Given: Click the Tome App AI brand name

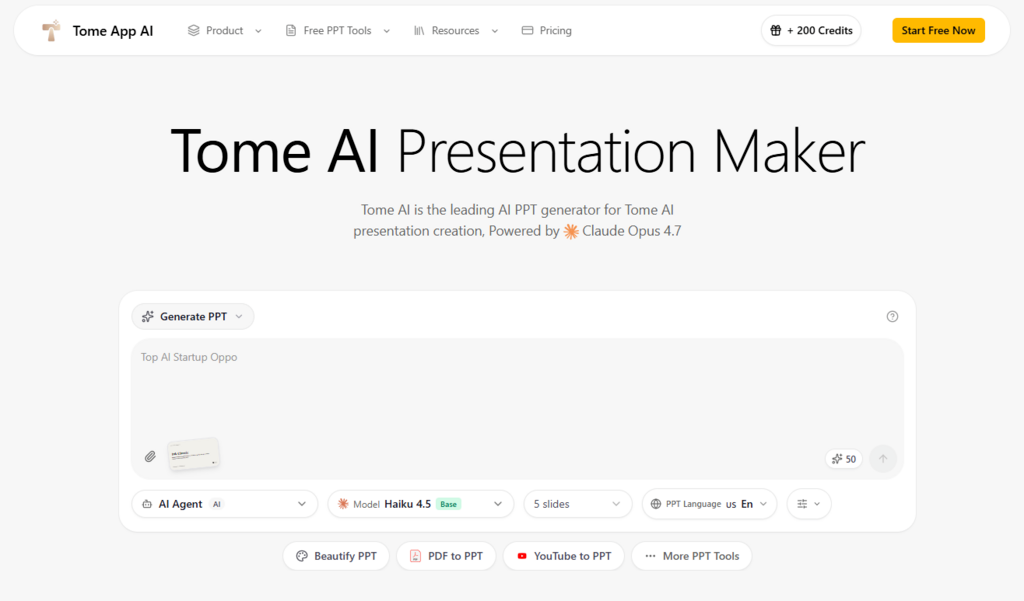Looking at the screenshot, I should 113,31.
